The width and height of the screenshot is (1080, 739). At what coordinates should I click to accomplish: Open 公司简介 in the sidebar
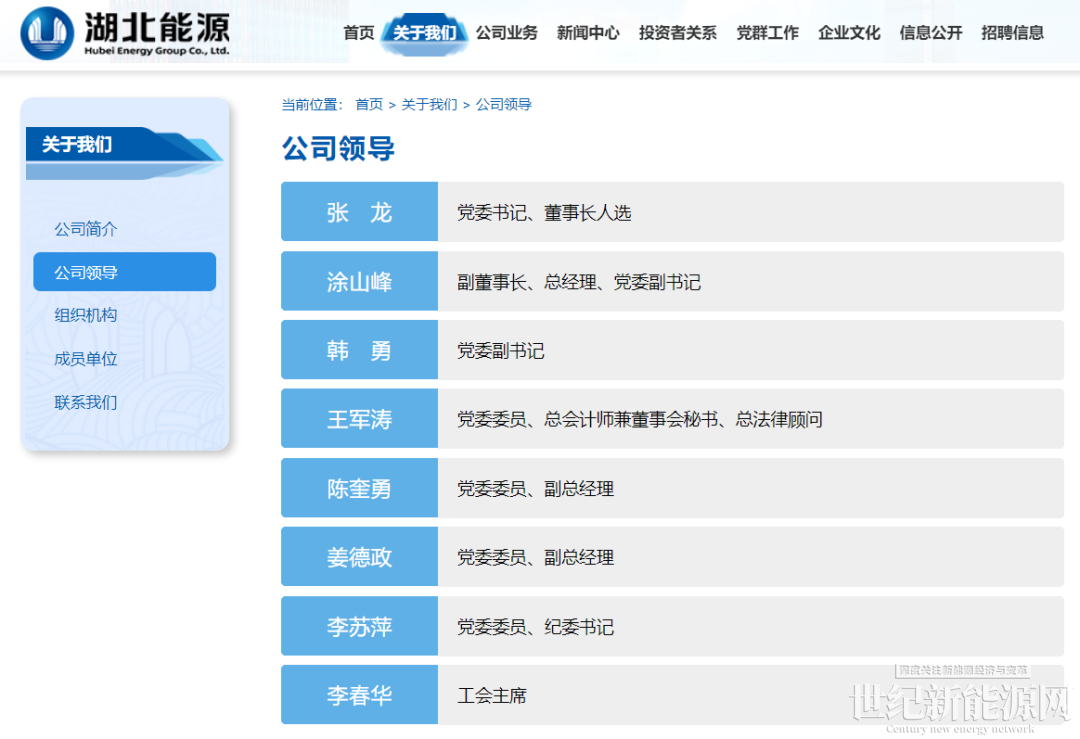pos(86,229)
